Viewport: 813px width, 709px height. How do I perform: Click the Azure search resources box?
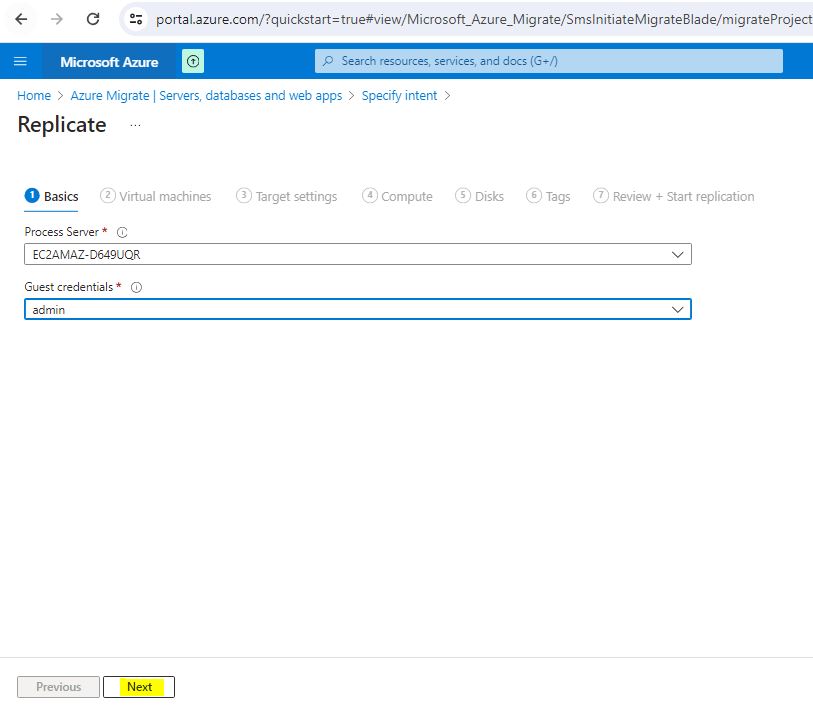548,61
